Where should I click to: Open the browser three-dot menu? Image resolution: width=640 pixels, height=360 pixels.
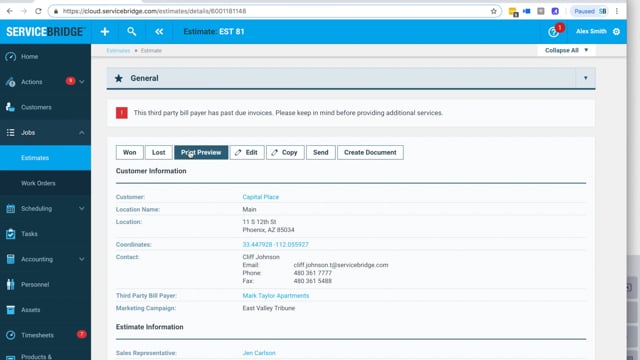[x=617, y=11]
